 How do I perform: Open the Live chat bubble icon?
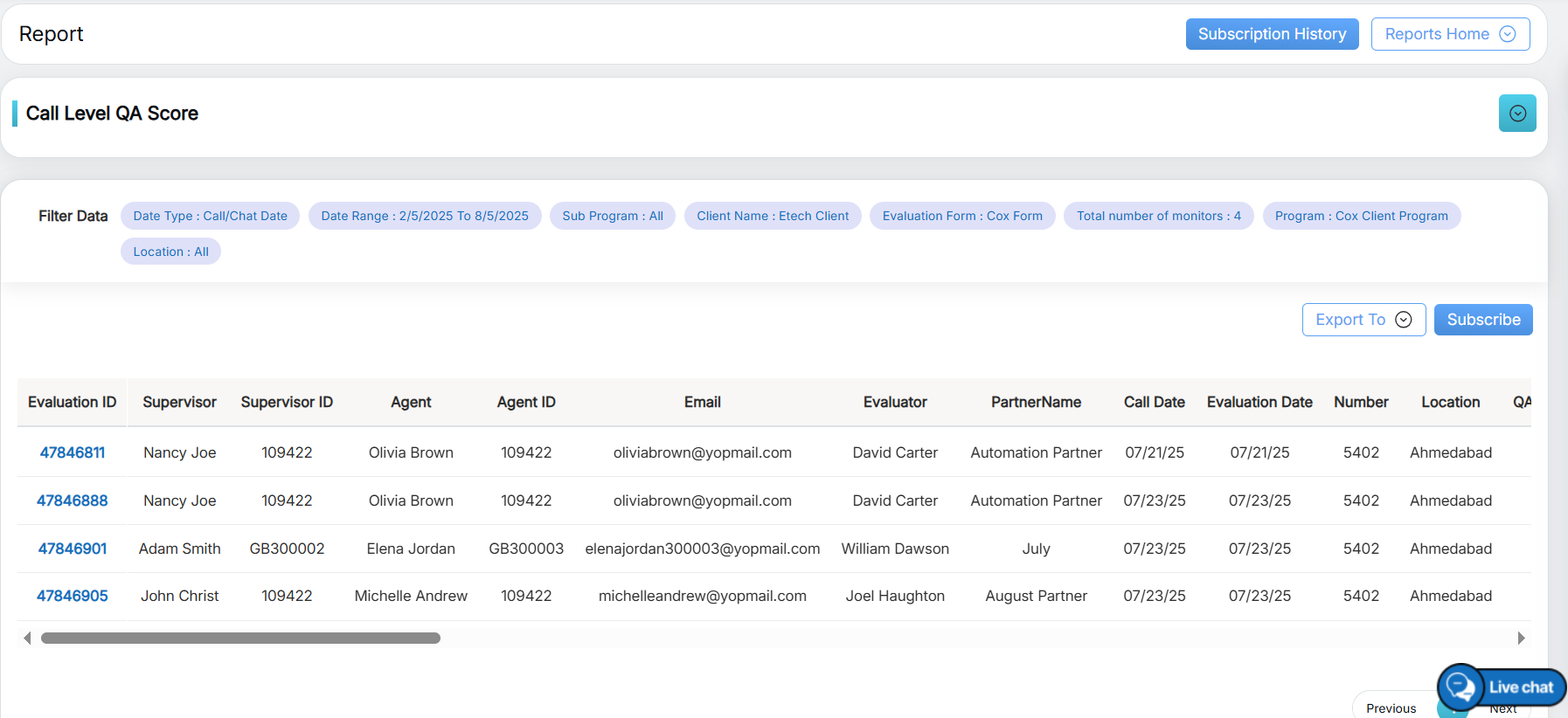point(1460,687)
